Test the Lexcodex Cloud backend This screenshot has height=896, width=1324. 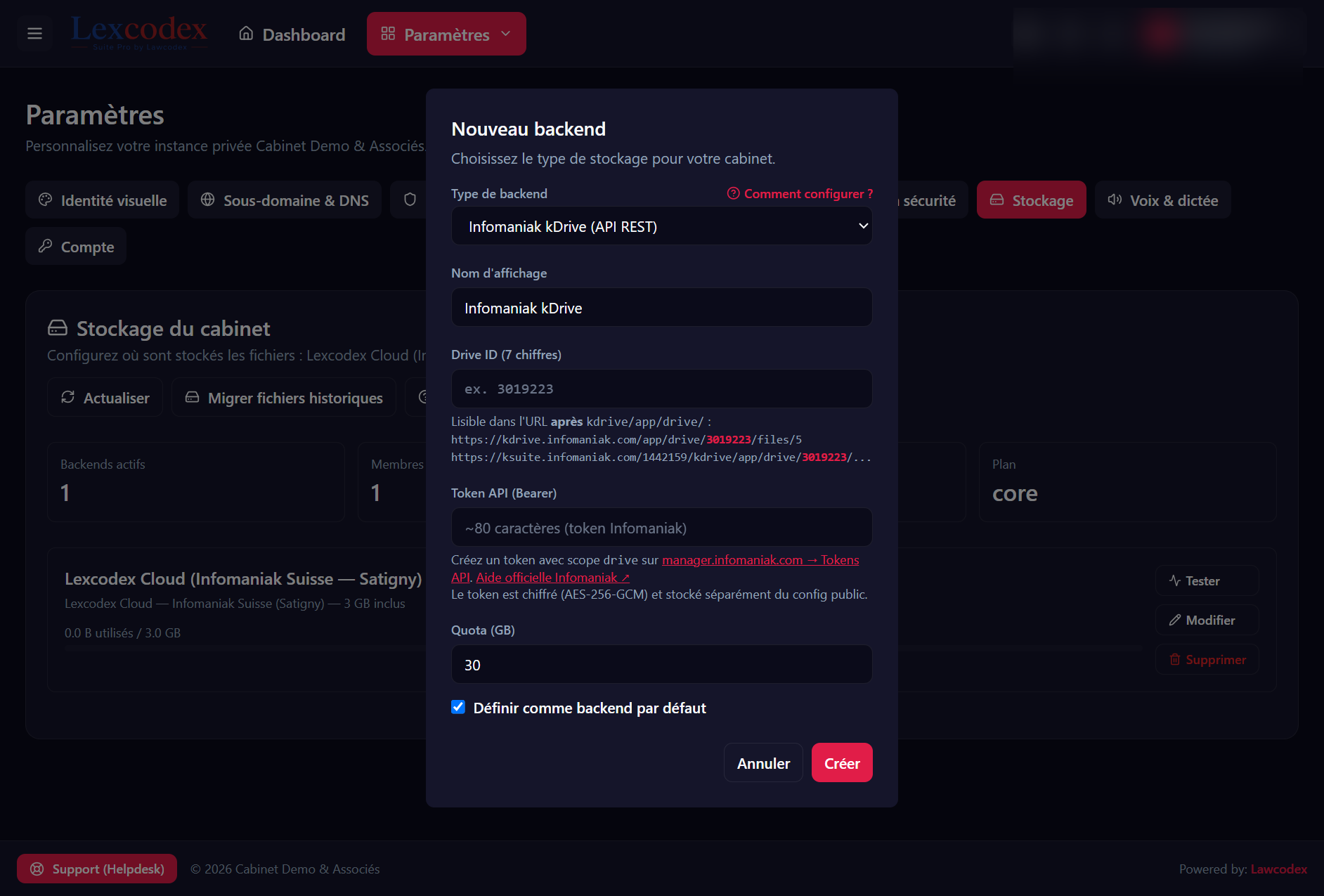click(x=1207, y=581)
